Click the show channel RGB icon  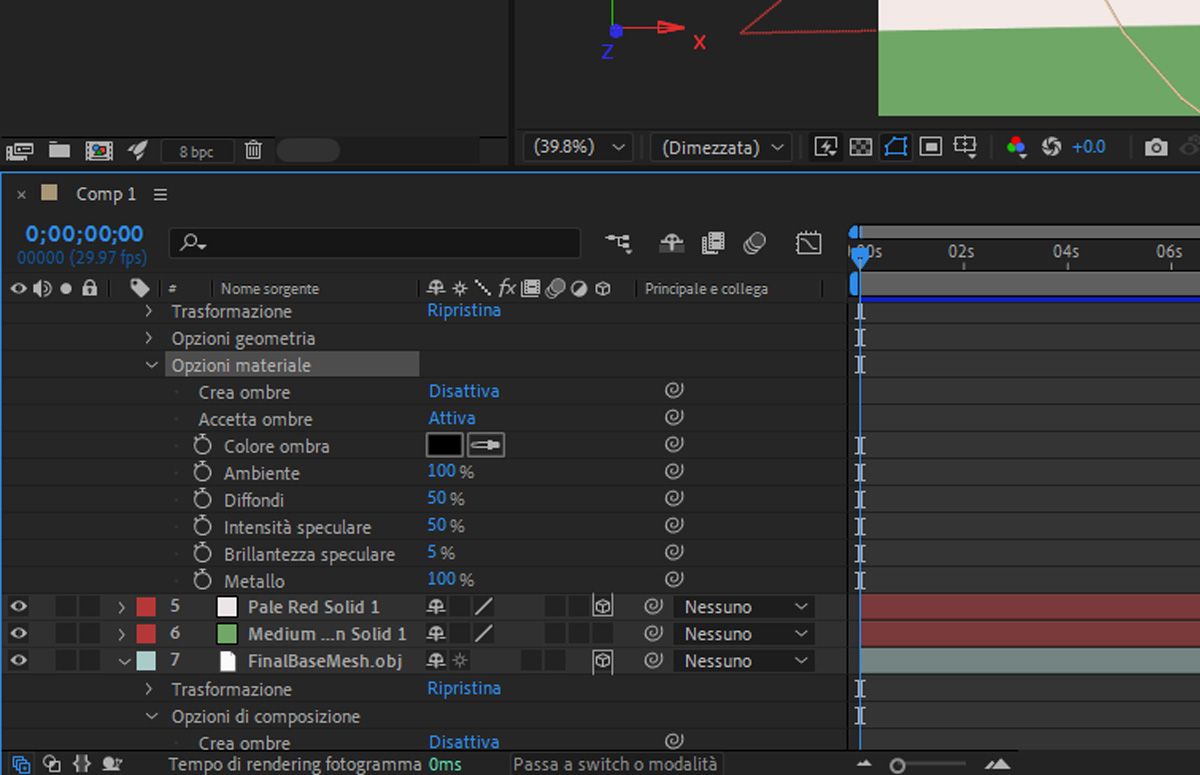pos(1016,147)
